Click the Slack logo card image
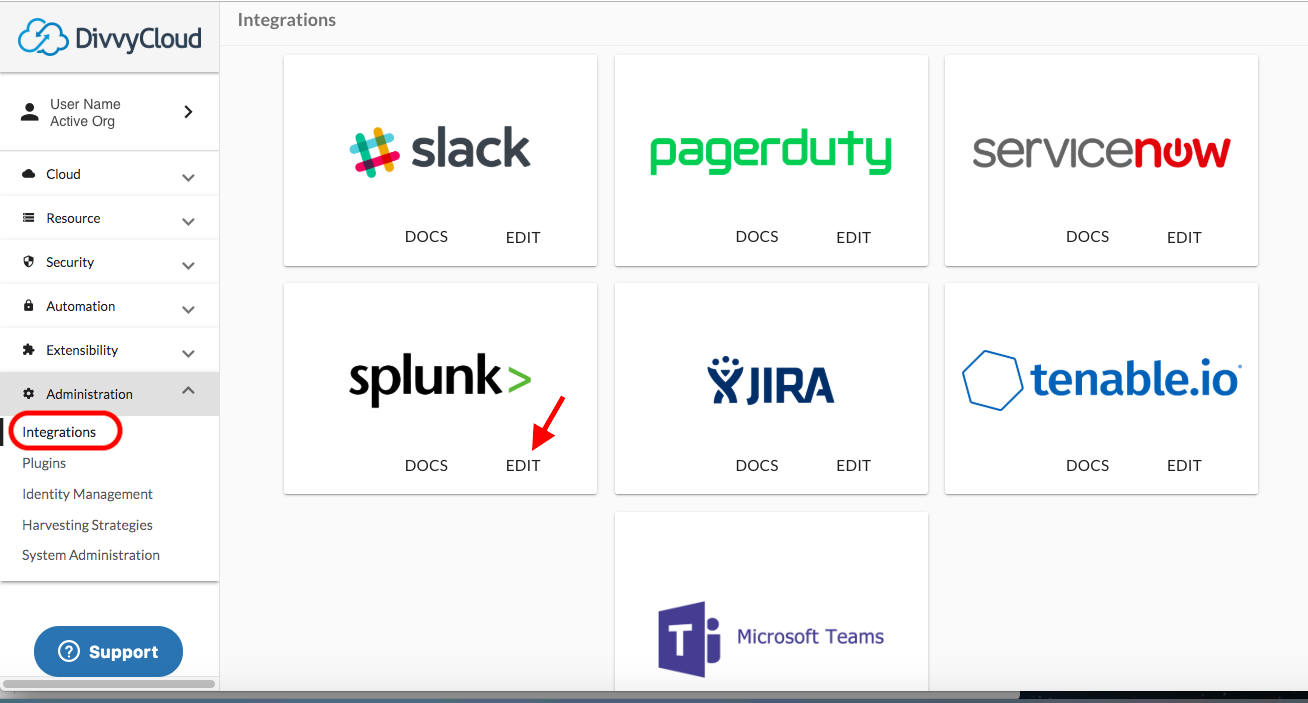Viewport: 1308px width, 703px height. click(x=440, y=151)
